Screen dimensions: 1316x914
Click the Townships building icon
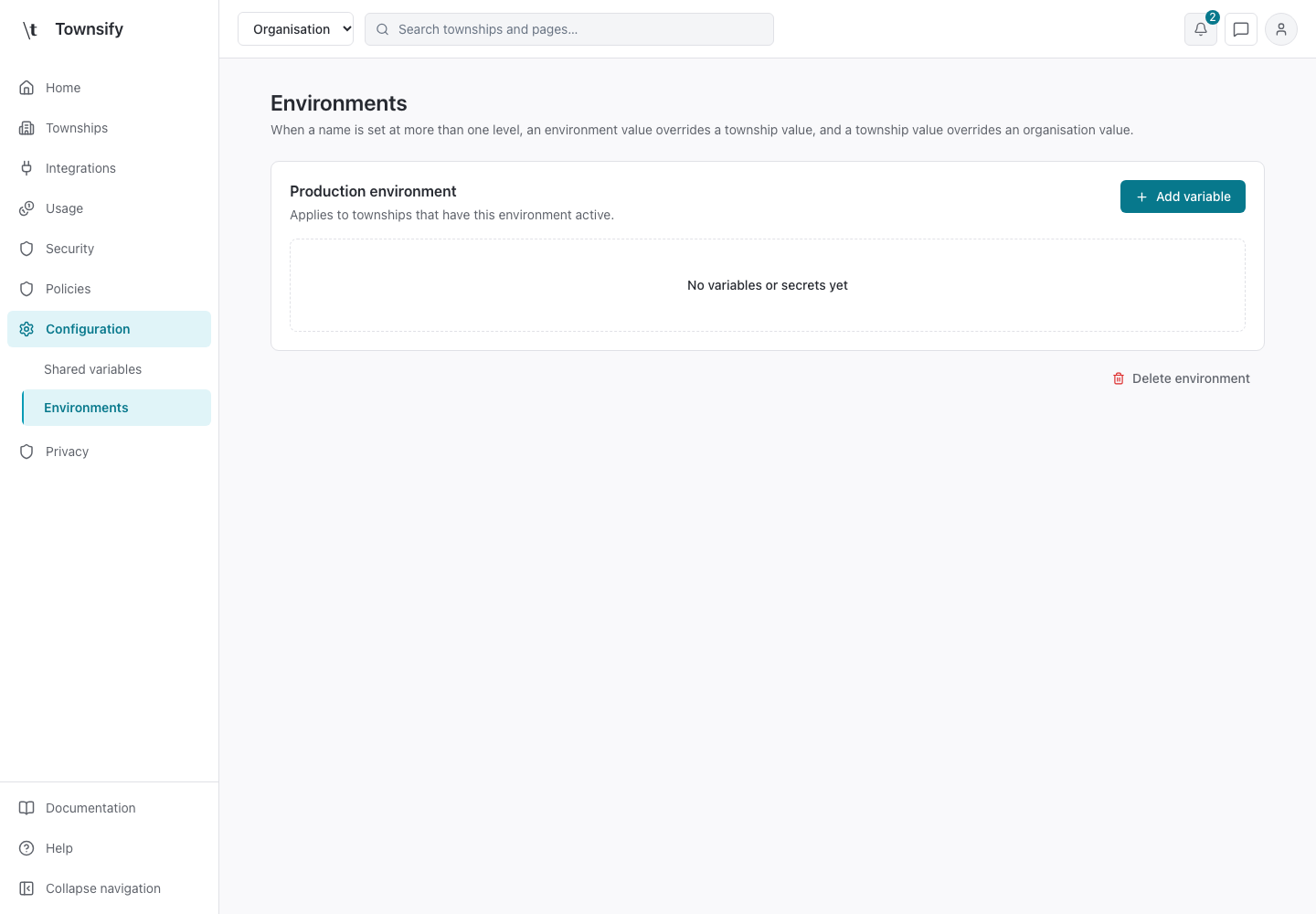tap(27, 128)
